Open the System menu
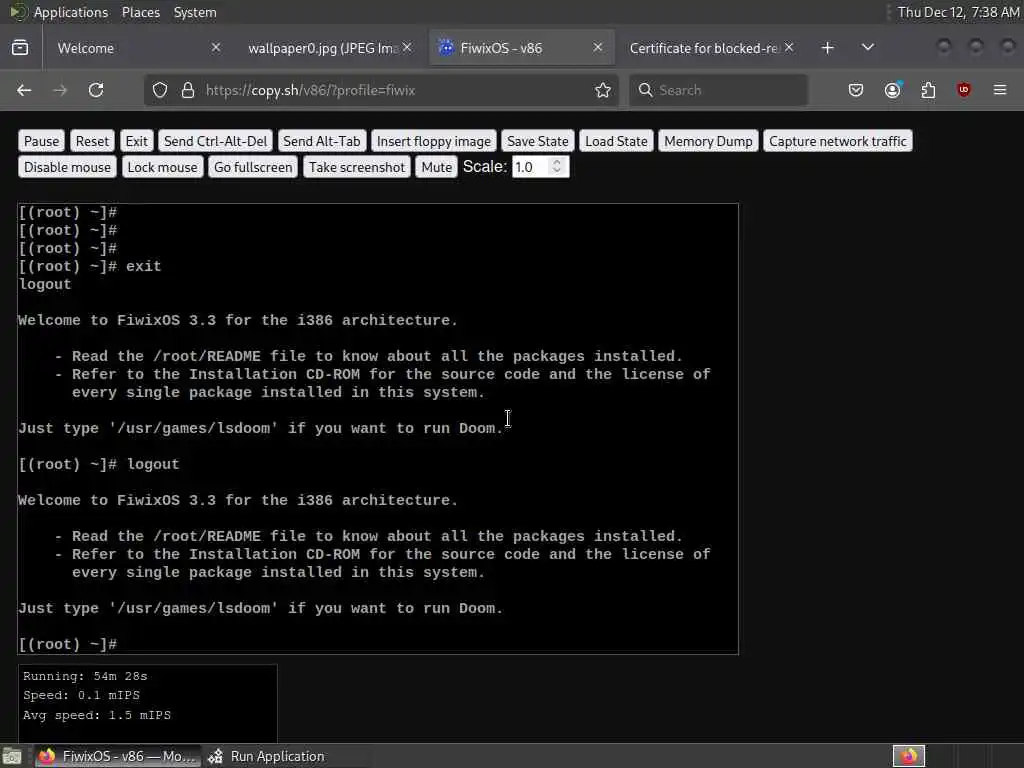Screen dimensions: 1024x768 (195, 12)
